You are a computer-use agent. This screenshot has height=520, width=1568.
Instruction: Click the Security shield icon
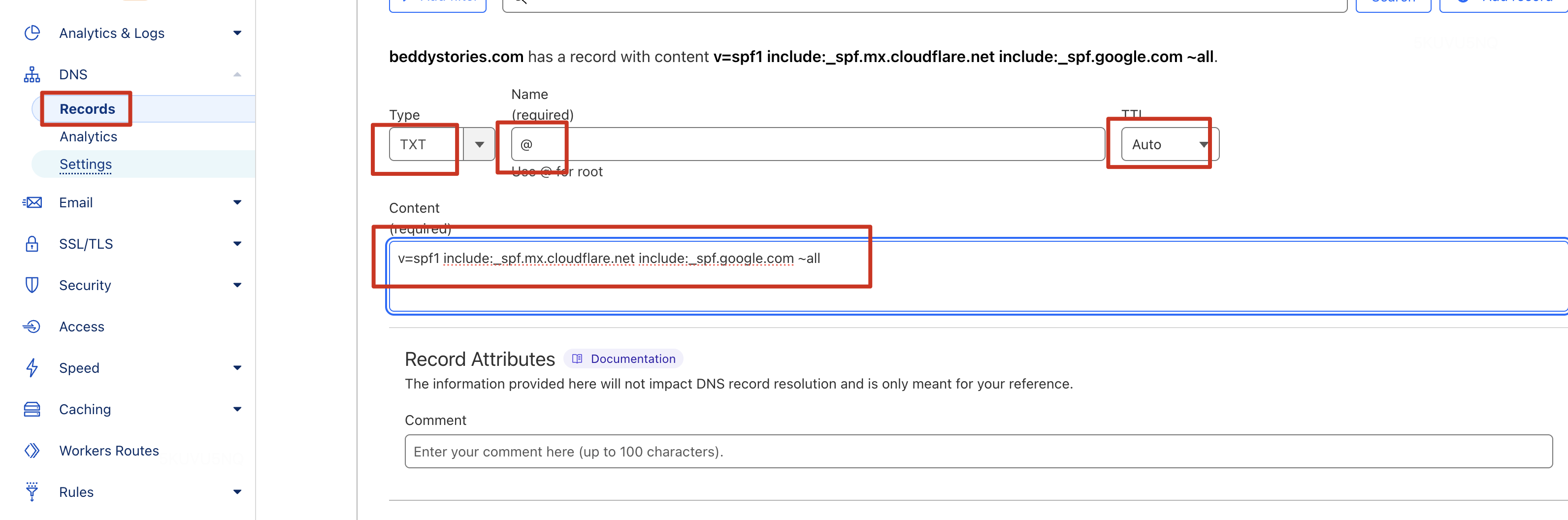[33, 285]
